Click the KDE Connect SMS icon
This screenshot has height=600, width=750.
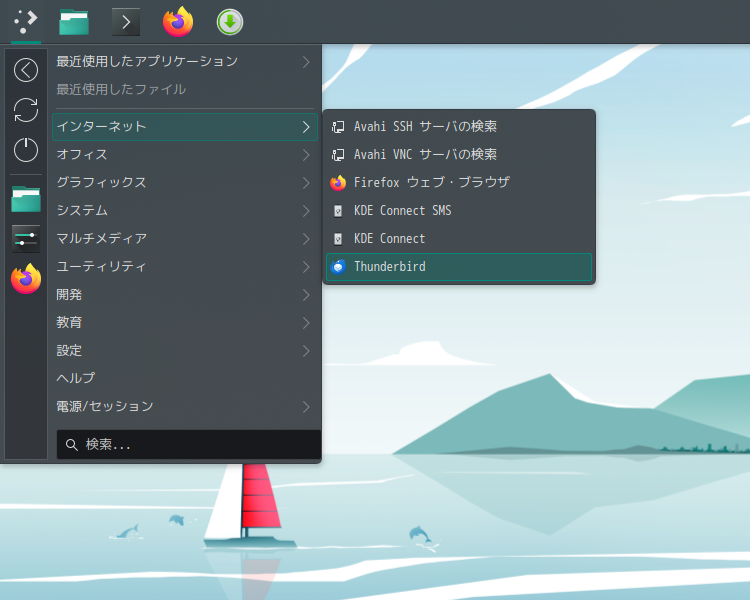coord(338,211)
